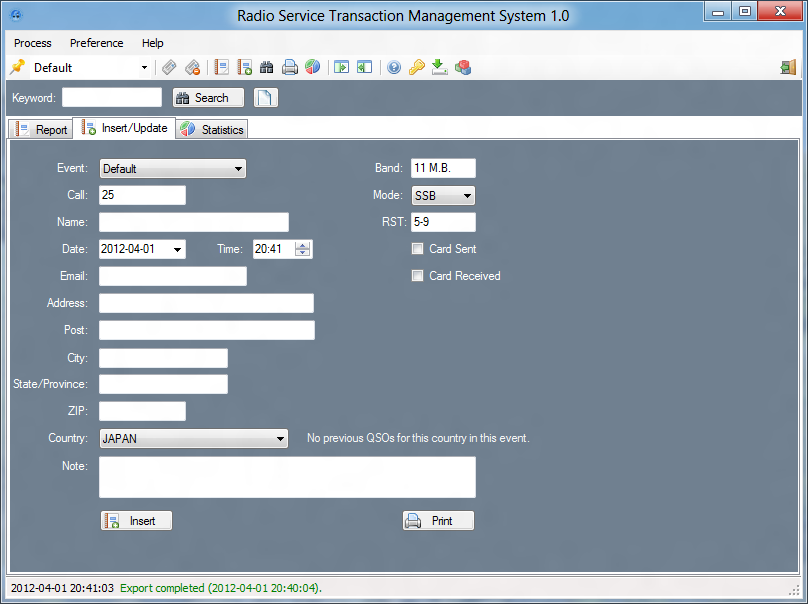Click the printer icon in toolbar
The width and height of the screenshot is (808, 604).
click(290, 68)
